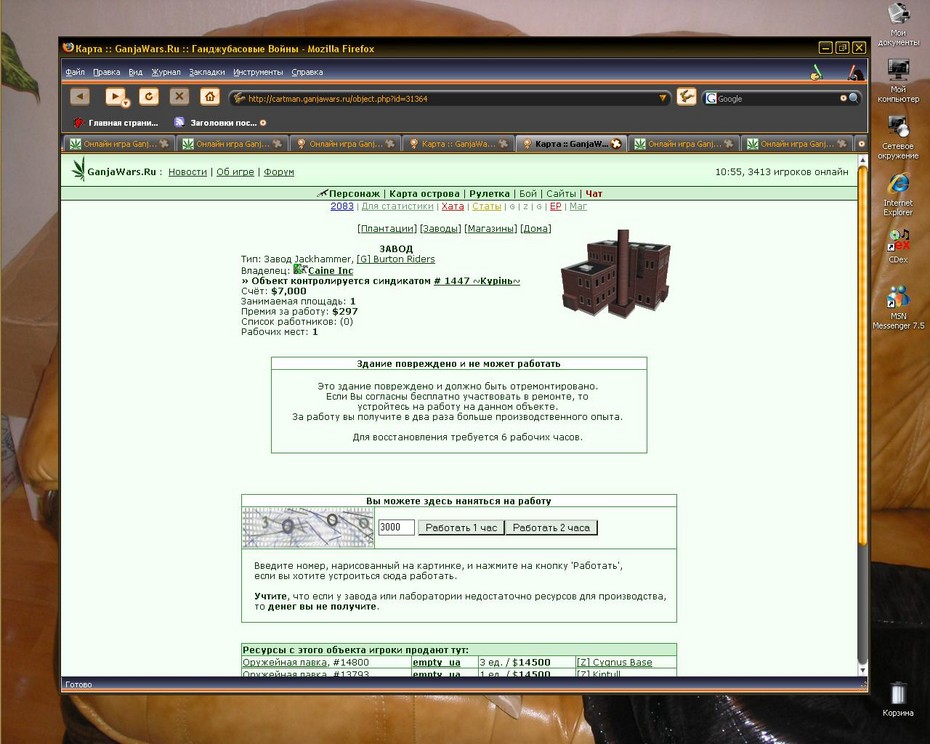Stop loading with the X toolbar icon
The image size is (930, 744).
point(179,96)
